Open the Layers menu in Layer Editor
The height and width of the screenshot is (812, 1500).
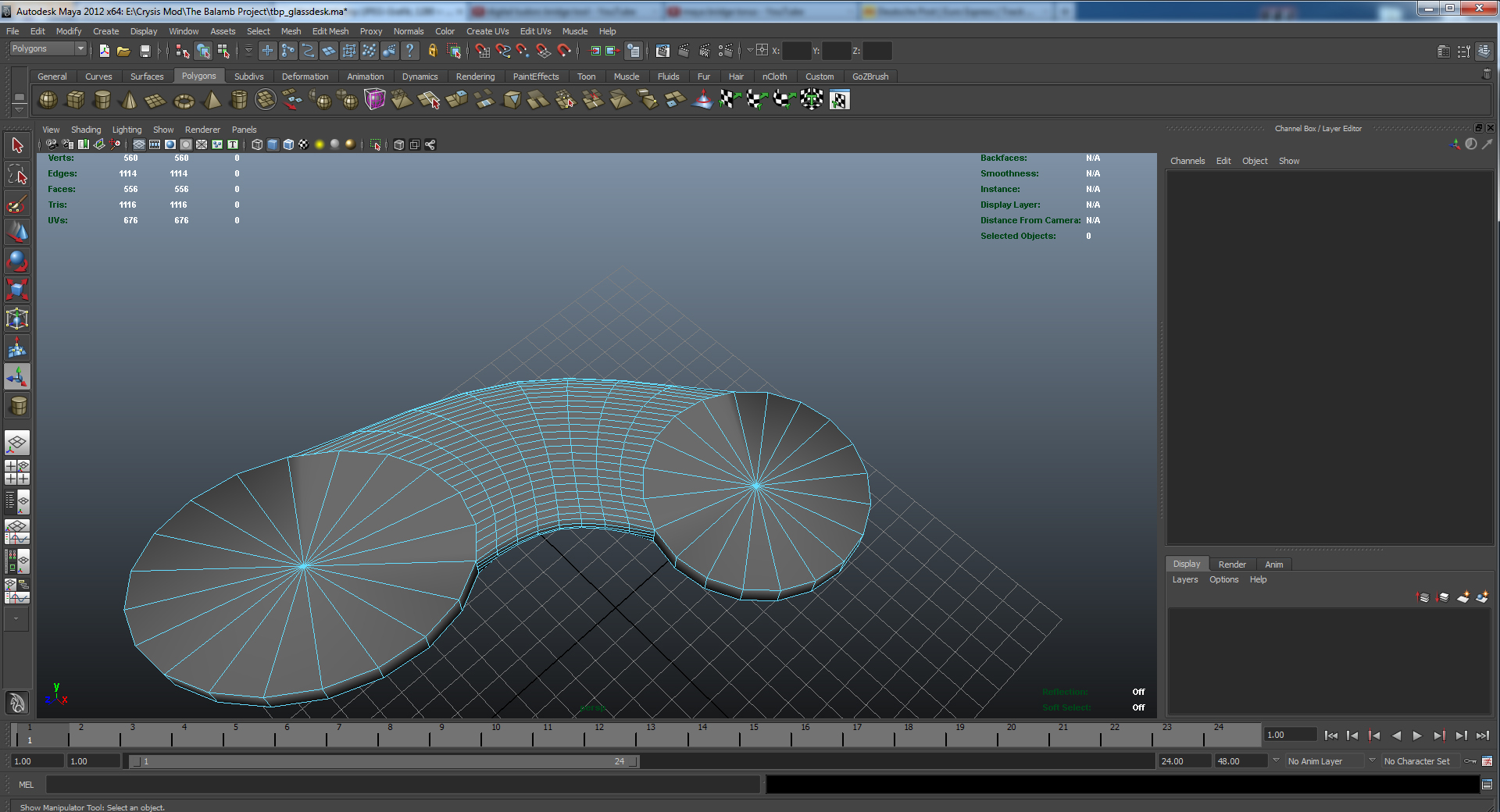pos(1184,579)
